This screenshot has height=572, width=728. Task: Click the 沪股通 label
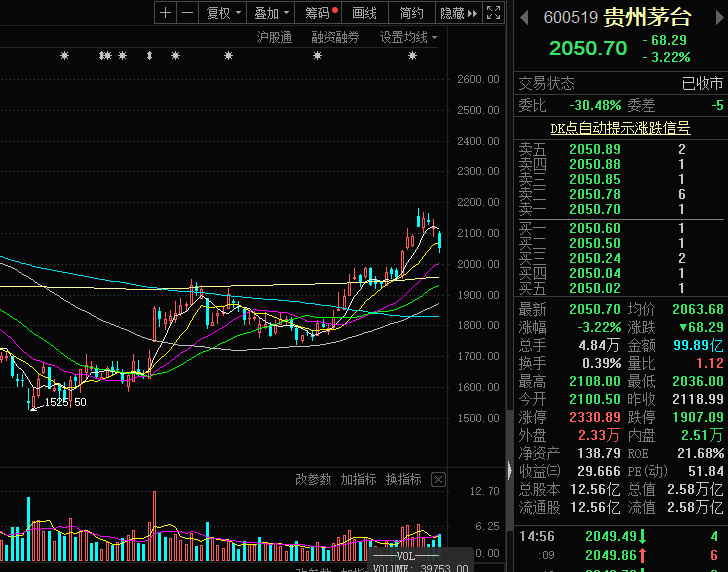[x=274, y=38]
